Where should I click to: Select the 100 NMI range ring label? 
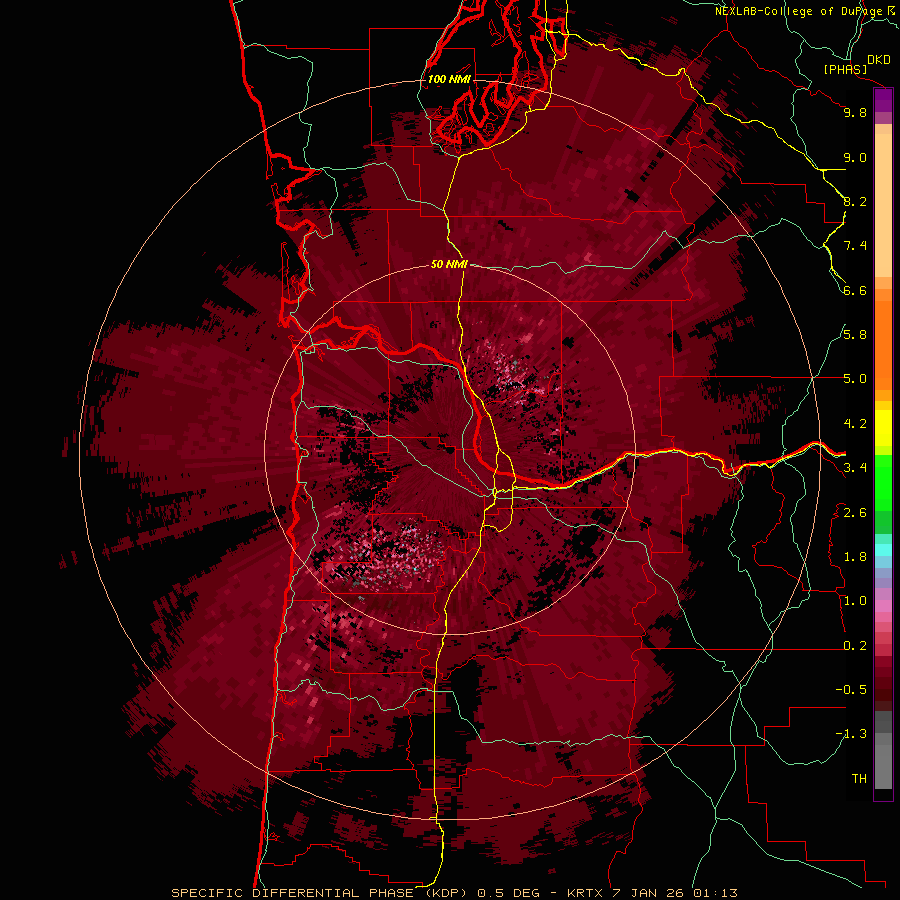449,79
